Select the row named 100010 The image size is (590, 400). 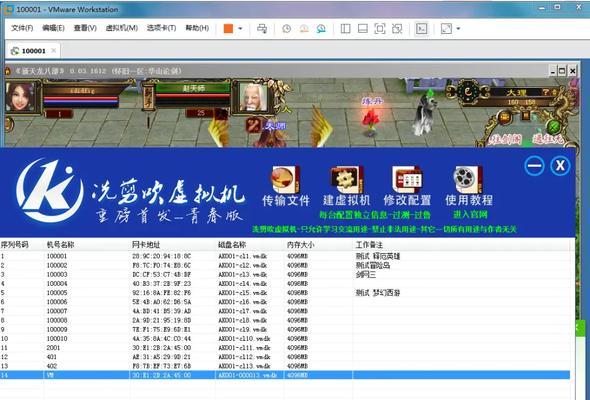click(x=285, y=339)
